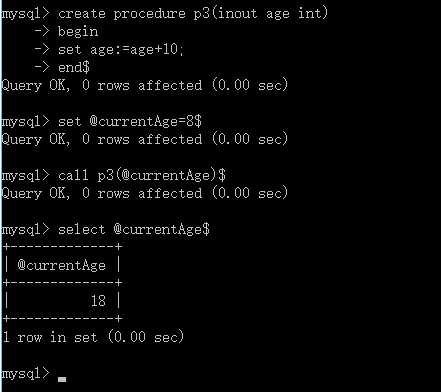Click the 'select @currentAge$' command

(x=134, y=230)
